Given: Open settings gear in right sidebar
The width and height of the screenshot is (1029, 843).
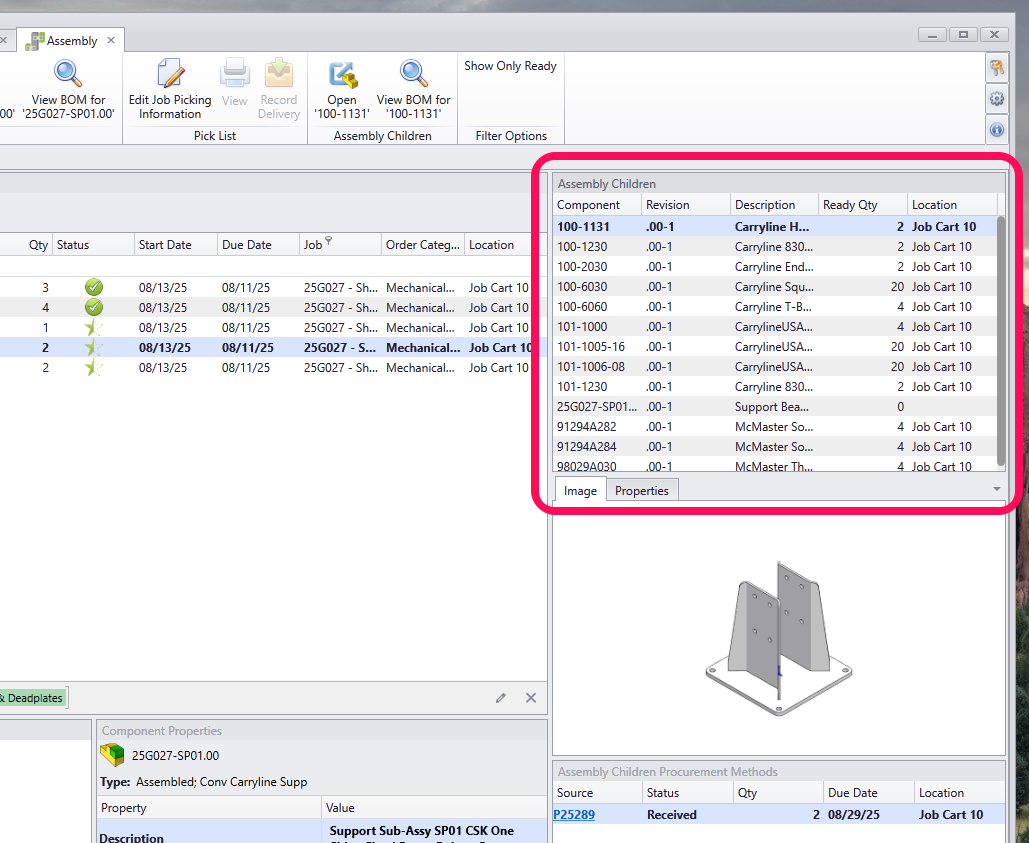Looking at the screenshot, I should click(996, 99).
